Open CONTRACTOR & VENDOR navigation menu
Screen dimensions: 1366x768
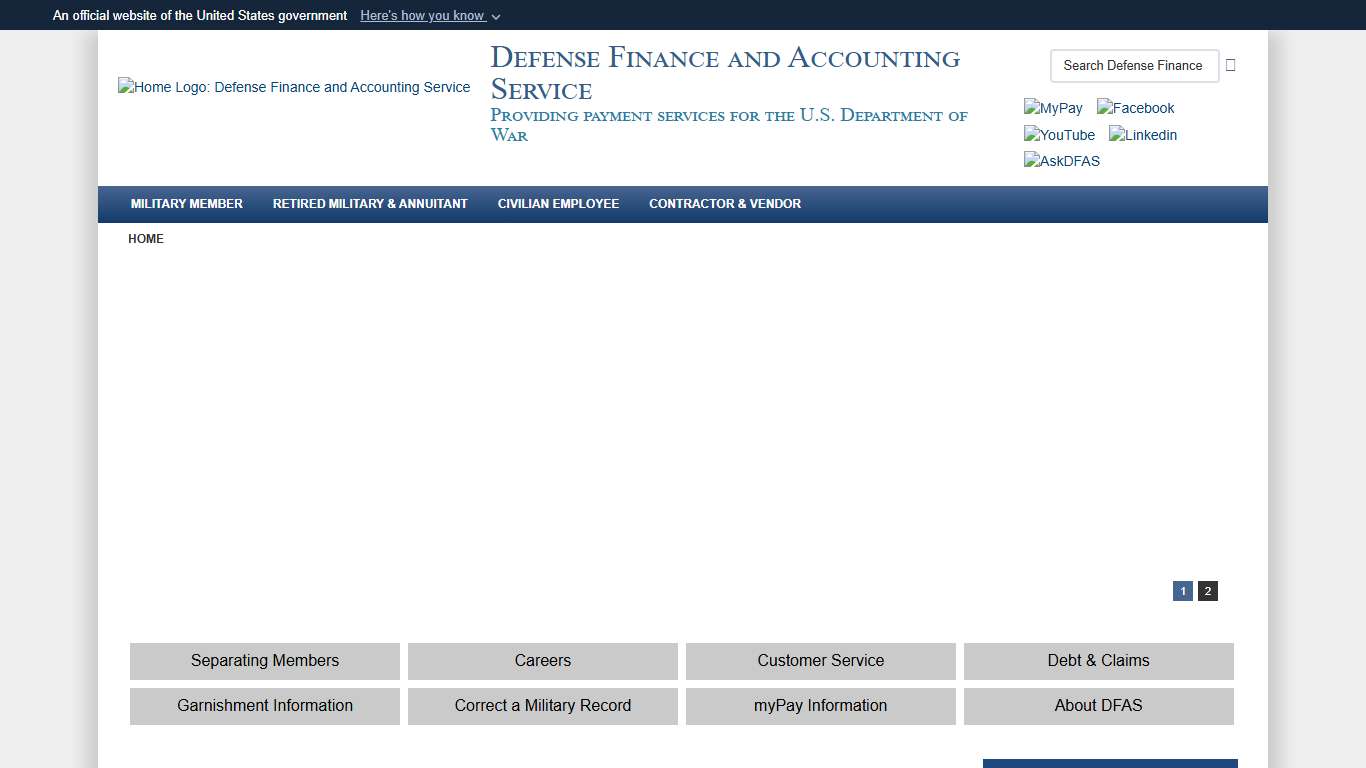[x=725, y=204]
